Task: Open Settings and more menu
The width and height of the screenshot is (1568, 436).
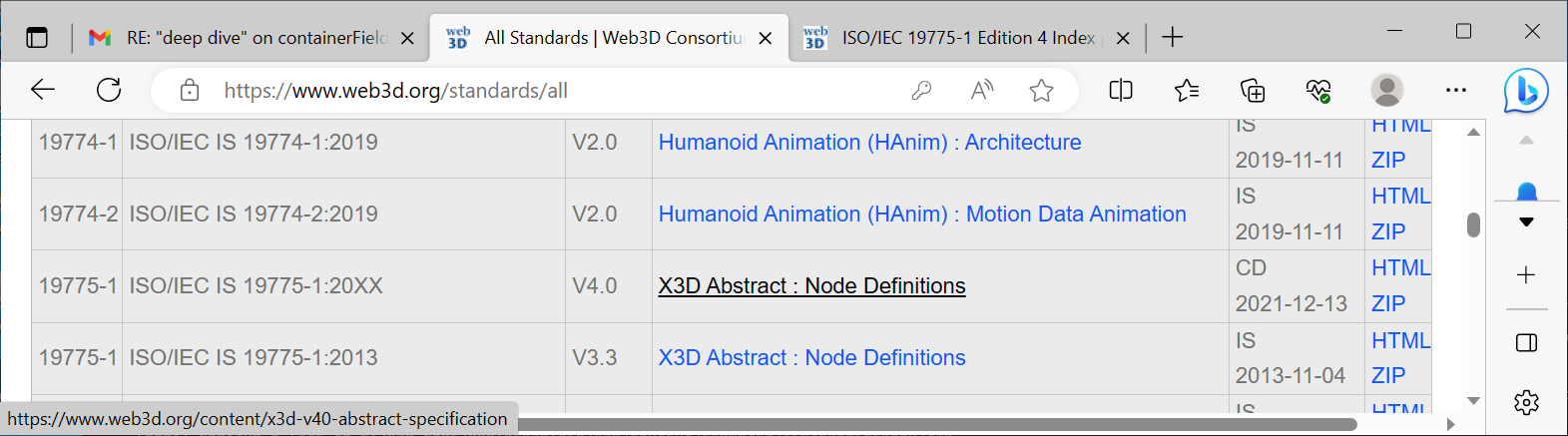Action: tap(1456, 91)
